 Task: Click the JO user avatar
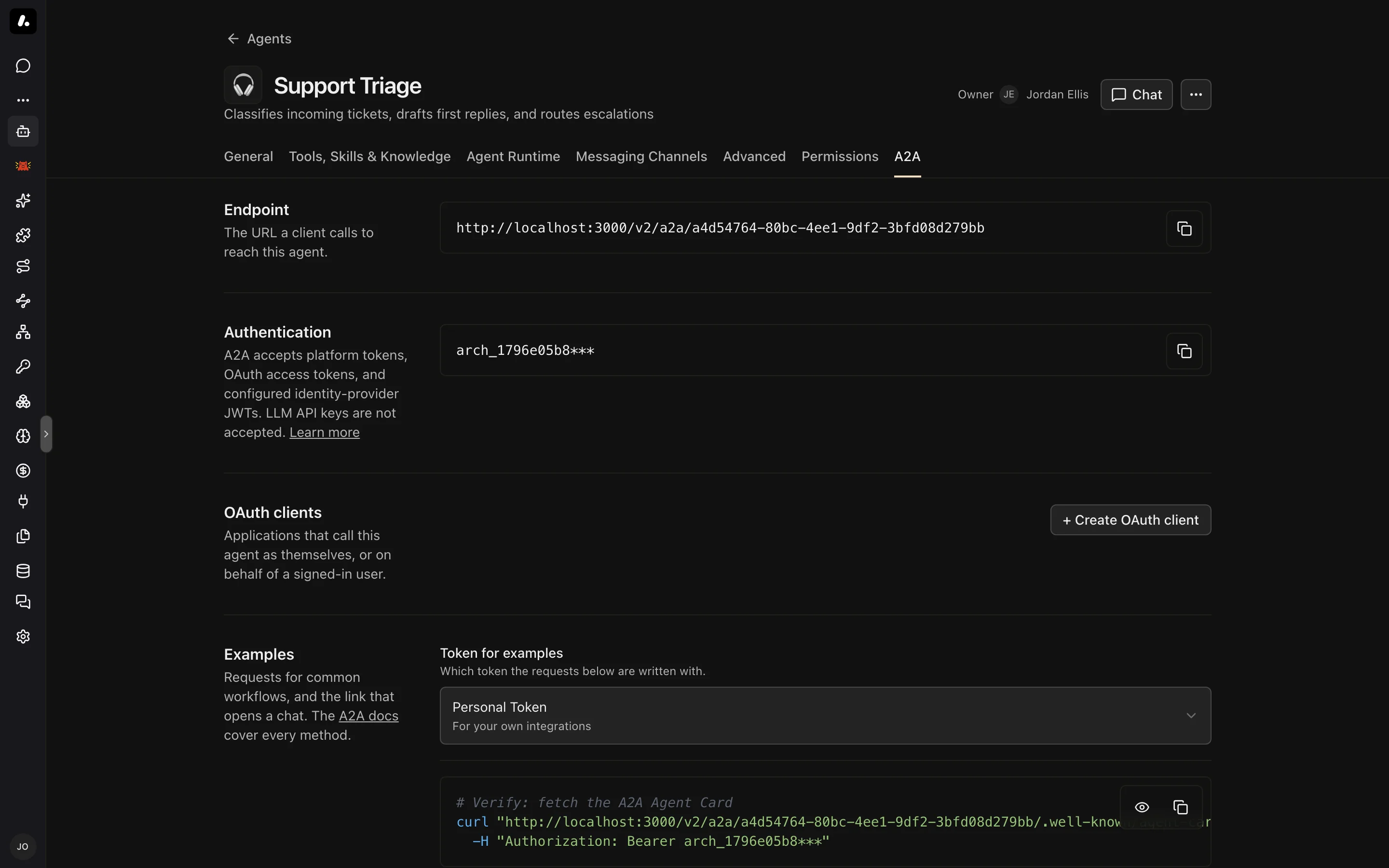coord(23,847)
